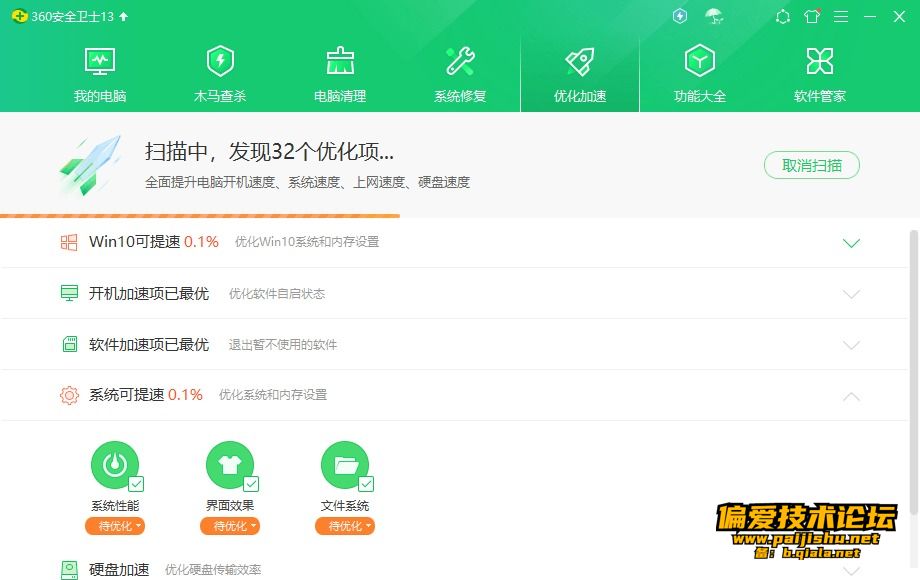Viewport: 920px width, 580px height.
Task: Expand the 硬盘加速 section chevron
Action: tap(851, 570)
